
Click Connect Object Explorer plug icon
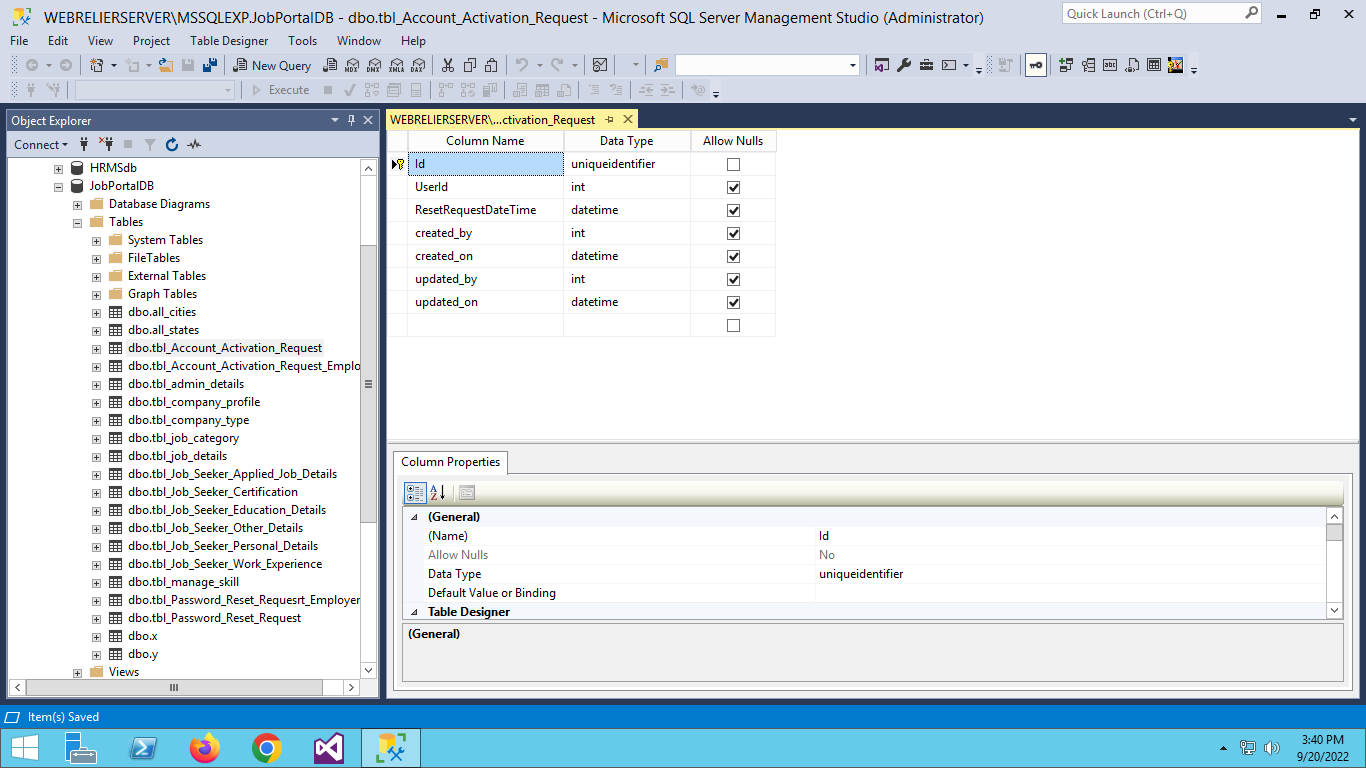coord(84,144)
